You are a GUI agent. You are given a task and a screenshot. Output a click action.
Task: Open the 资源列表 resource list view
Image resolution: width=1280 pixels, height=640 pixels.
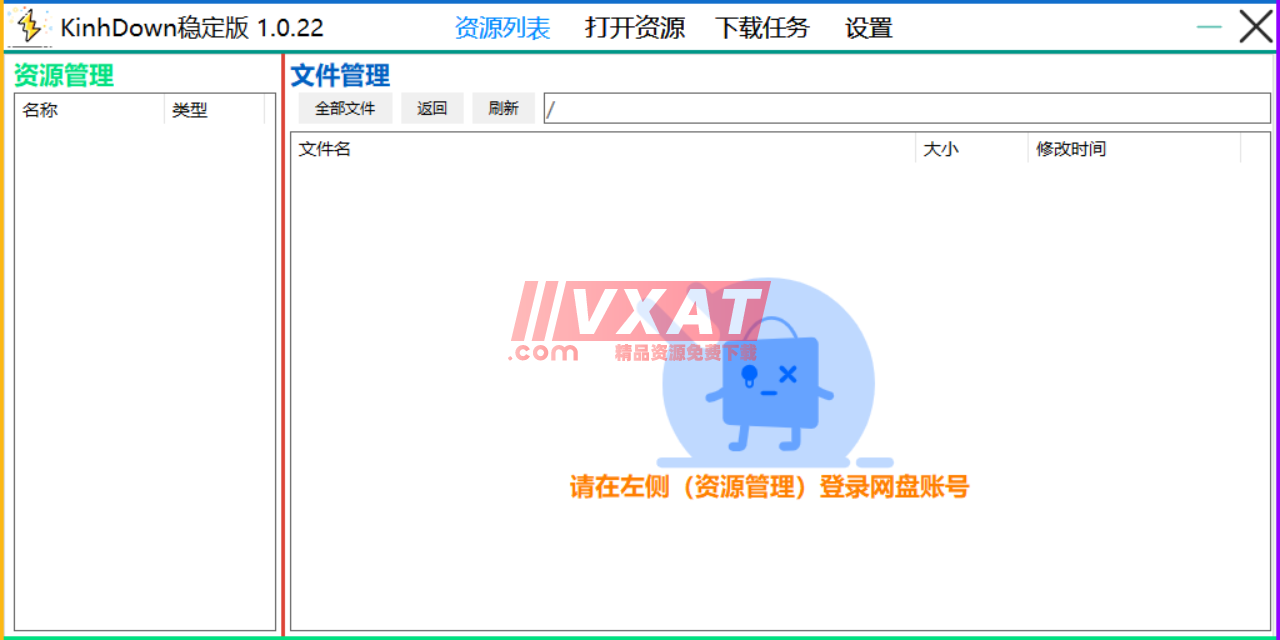(502, 28)
